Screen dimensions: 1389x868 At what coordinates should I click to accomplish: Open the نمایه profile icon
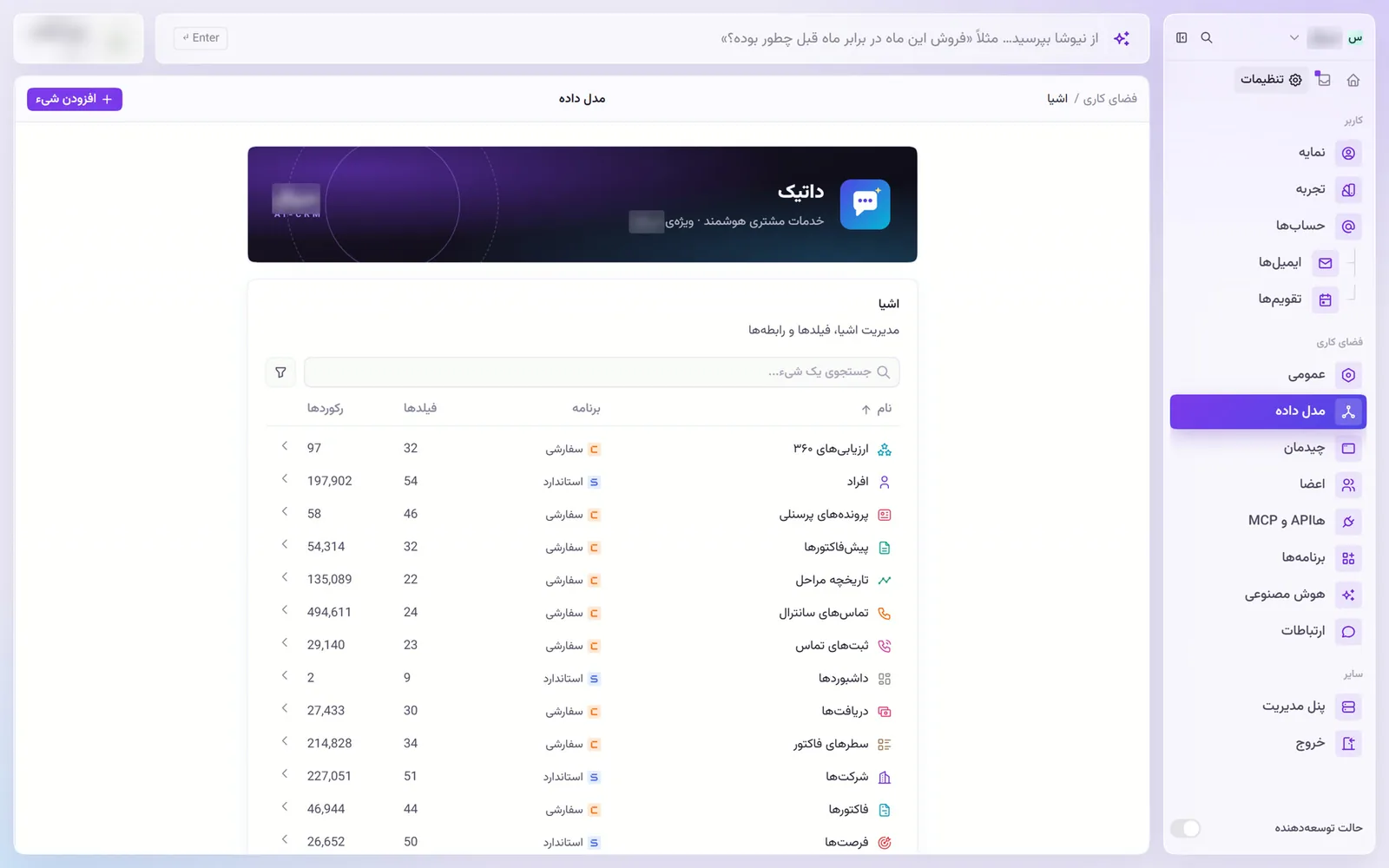click(1348, 153)
